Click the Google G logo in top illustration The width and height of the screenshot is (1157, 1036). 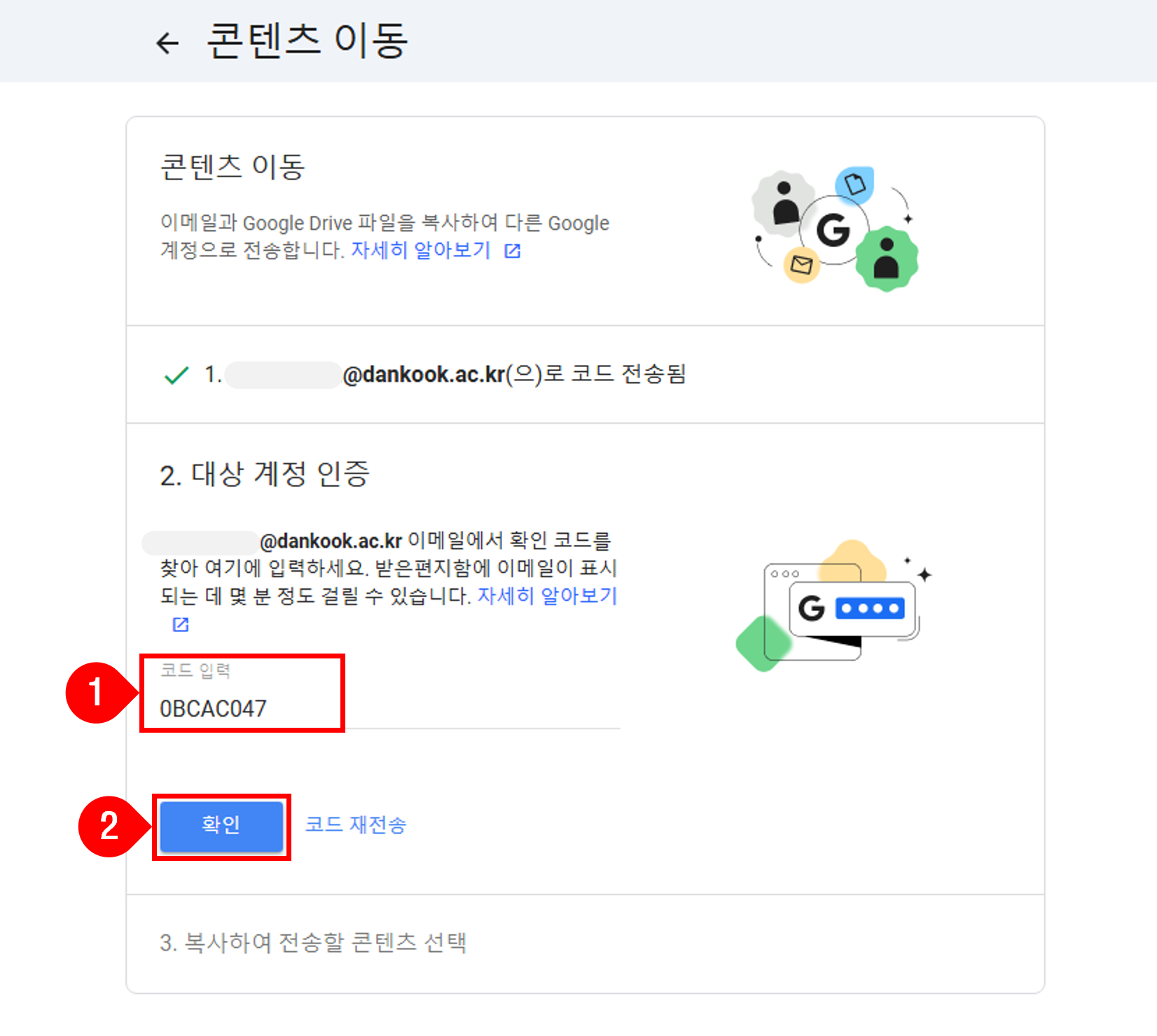click(x=833, y=230)
